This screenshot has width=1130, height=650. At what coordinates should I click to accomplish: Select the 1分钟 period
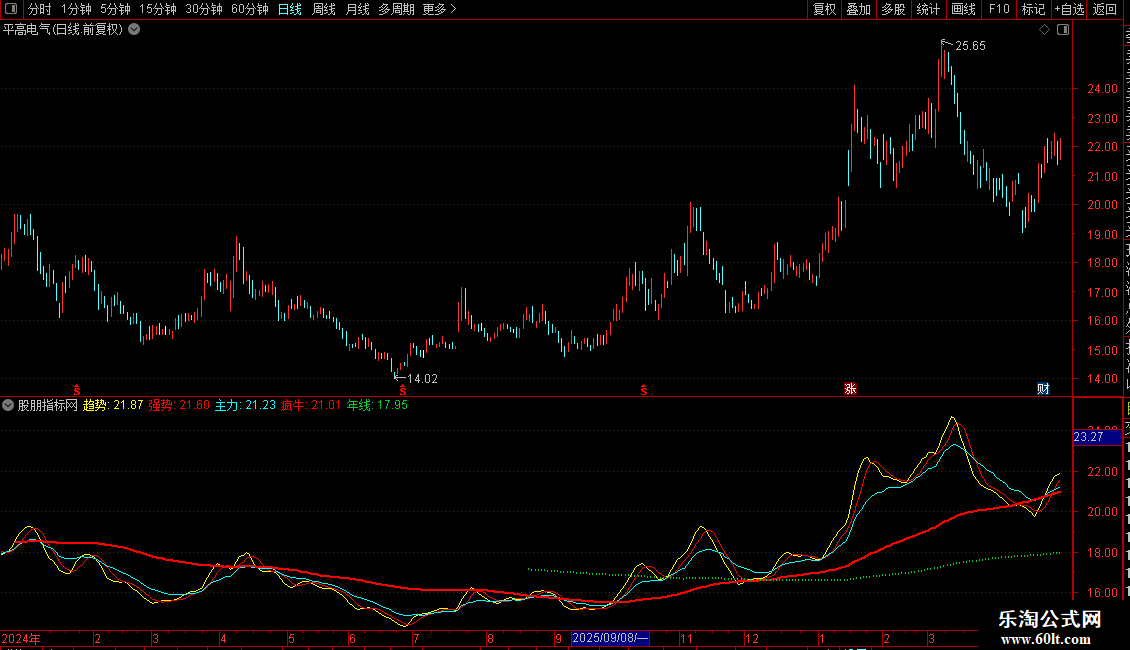(76, 9)
